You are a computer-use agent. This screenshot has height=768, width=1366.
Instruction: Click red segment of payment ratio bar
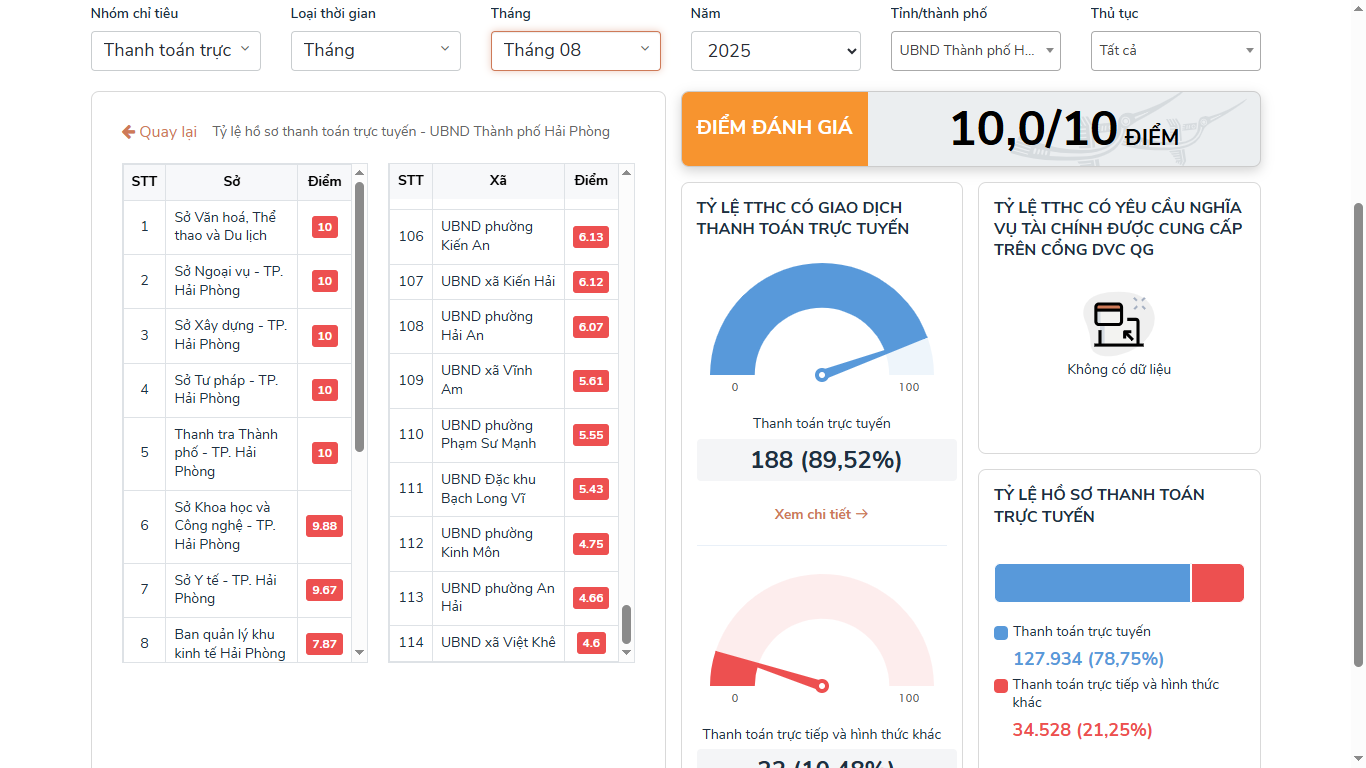point(1217,583)
